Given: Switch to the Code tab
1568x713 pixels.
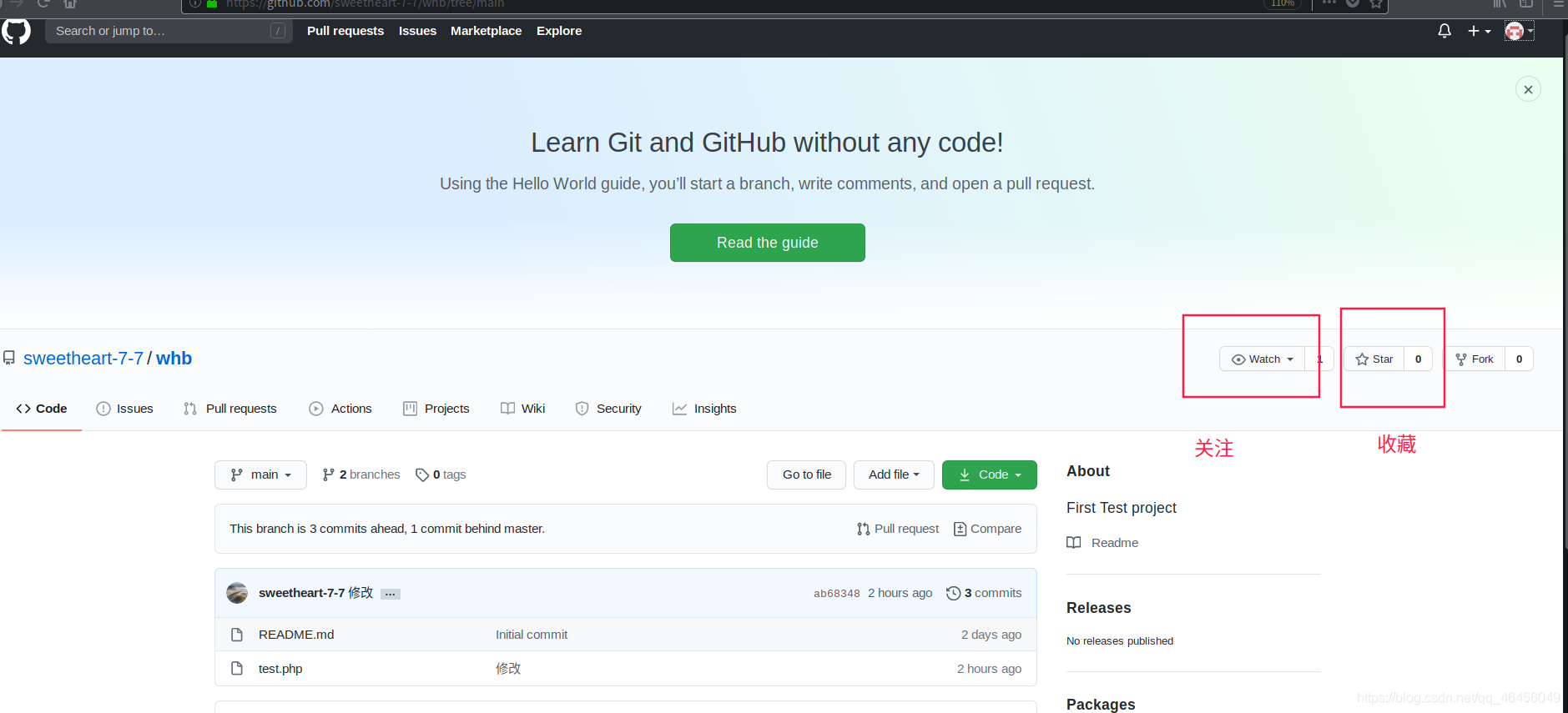Looking at the screenshot, I should [42, 409].
